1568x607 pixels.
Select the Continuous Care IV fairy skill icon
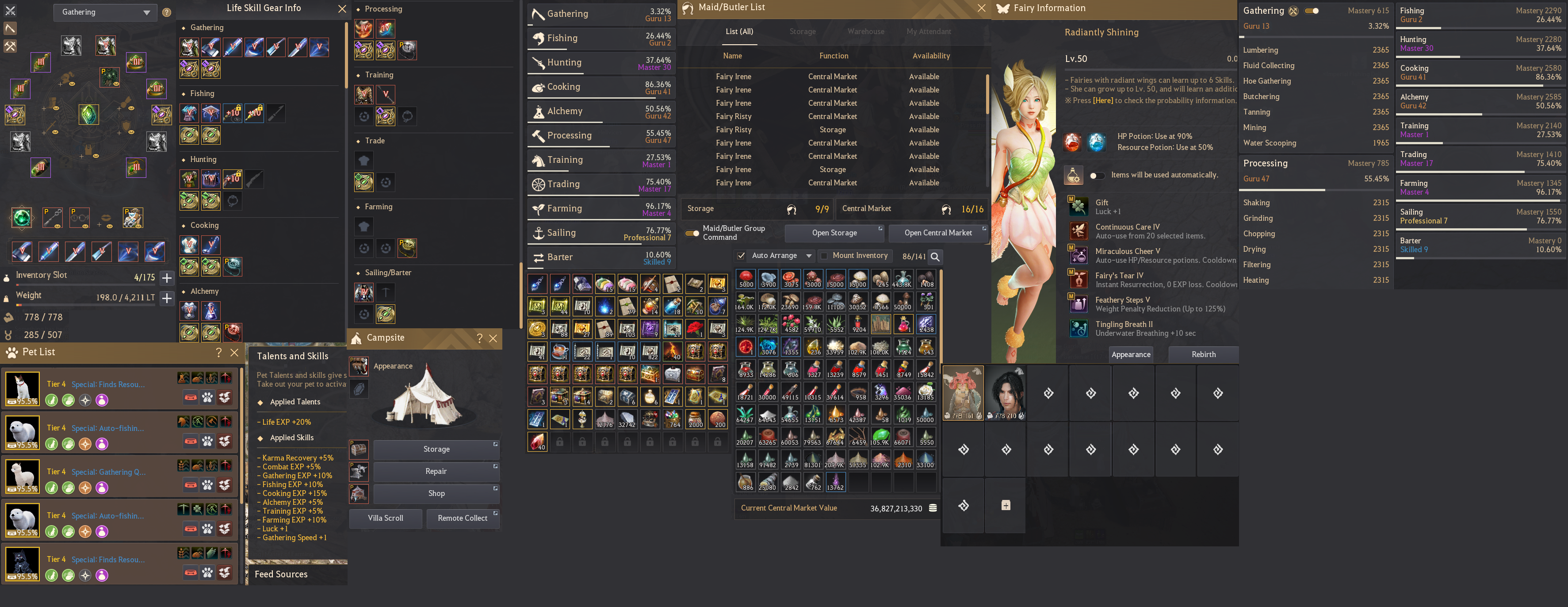point(1078,231)
